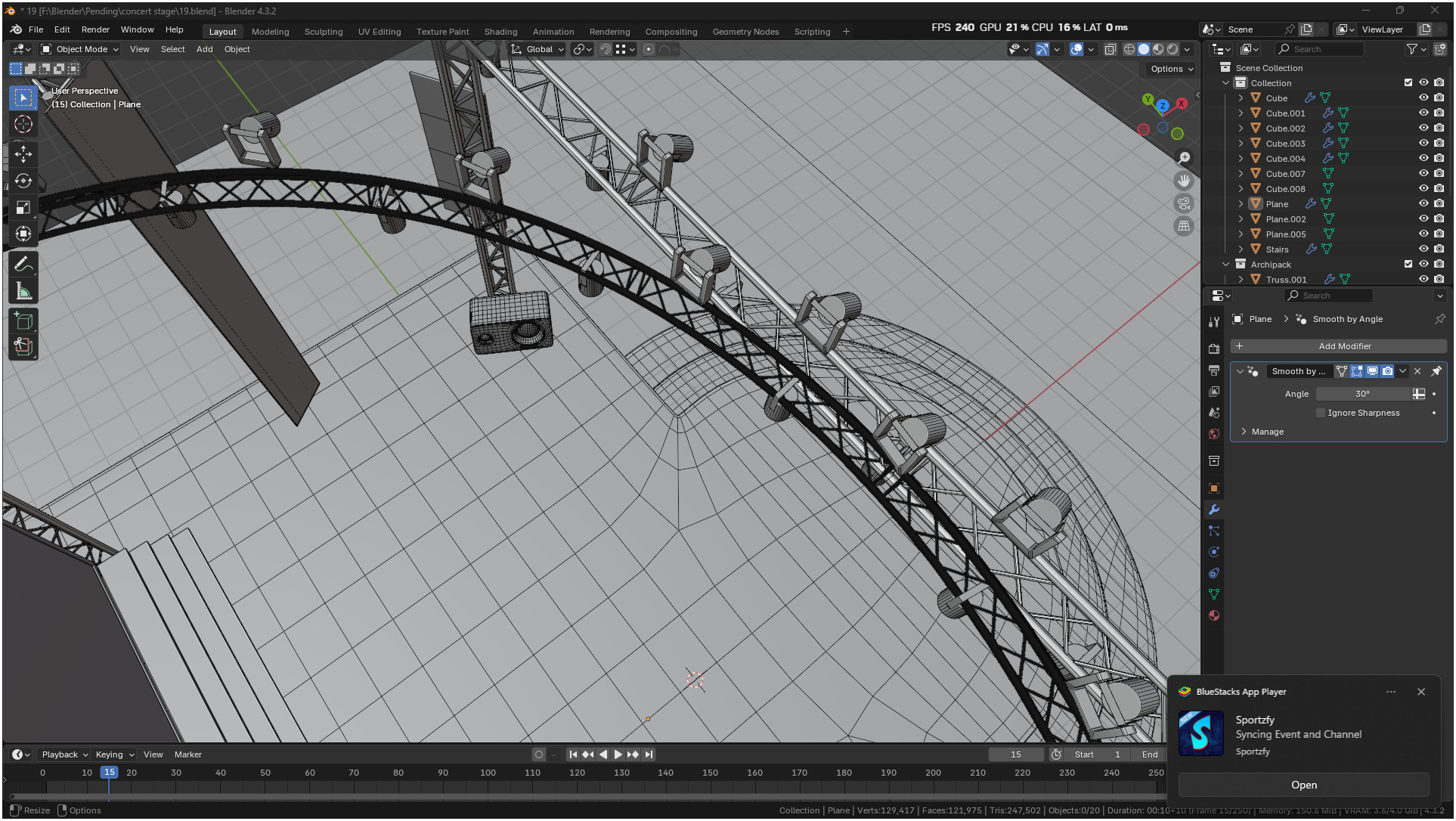Click the Play animation button
The image size is (1456, 821).
click(x=618, y=754)
